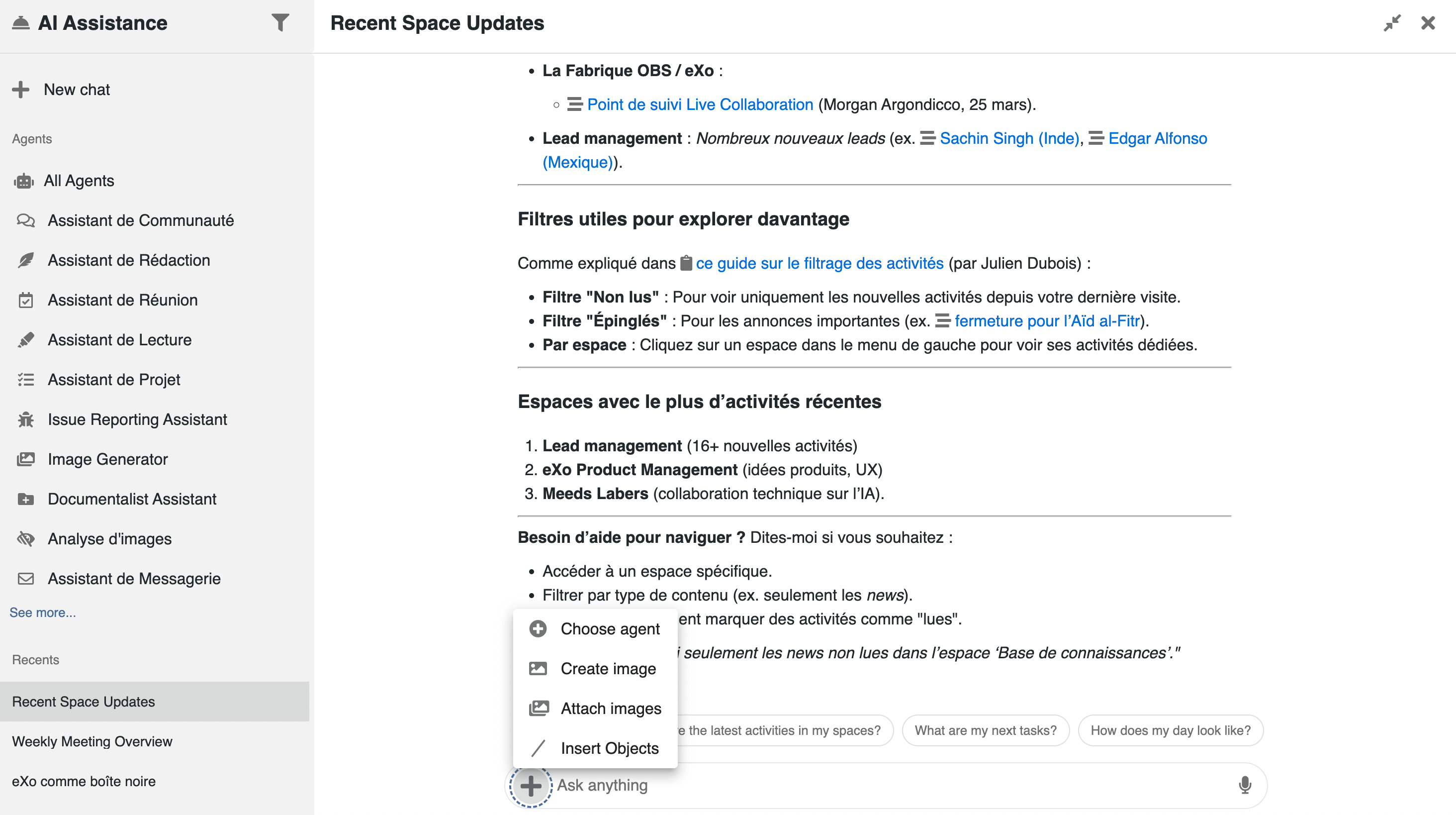Click the filter funnel icon
The image size is (1456, 815).
[280, 22]
